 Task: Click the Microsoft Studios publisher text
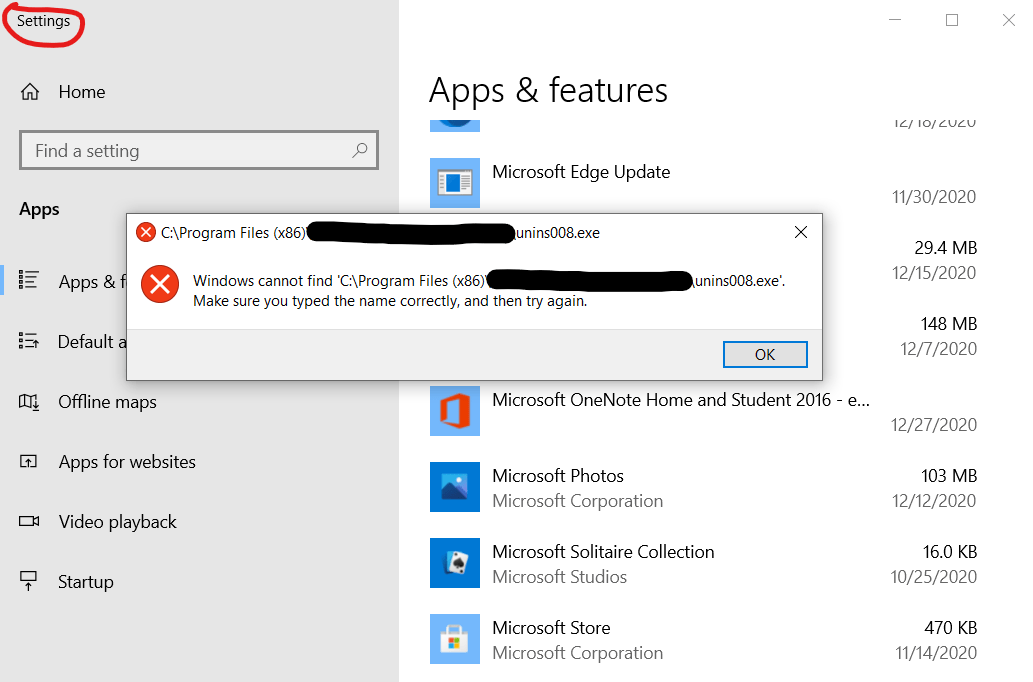point(559,577)
